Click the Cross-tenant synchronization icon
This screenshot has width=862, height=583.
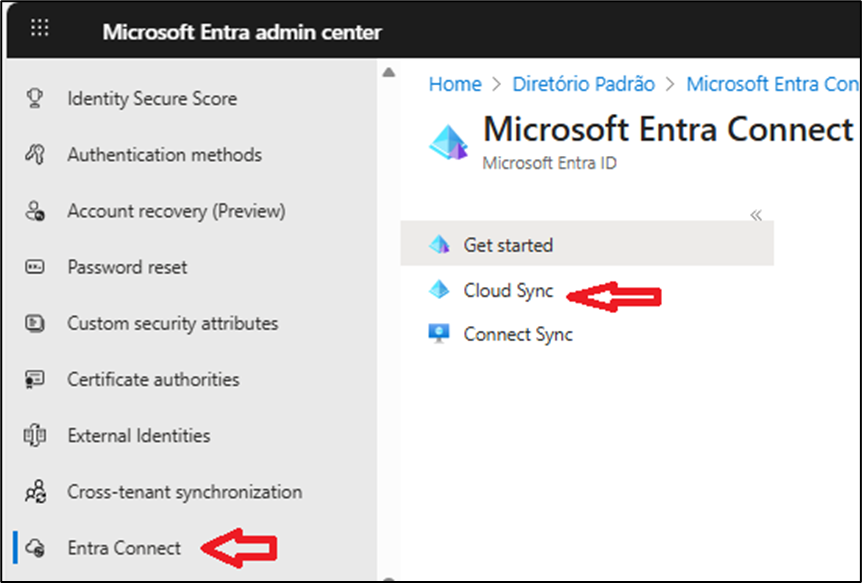tap(35, 492)
